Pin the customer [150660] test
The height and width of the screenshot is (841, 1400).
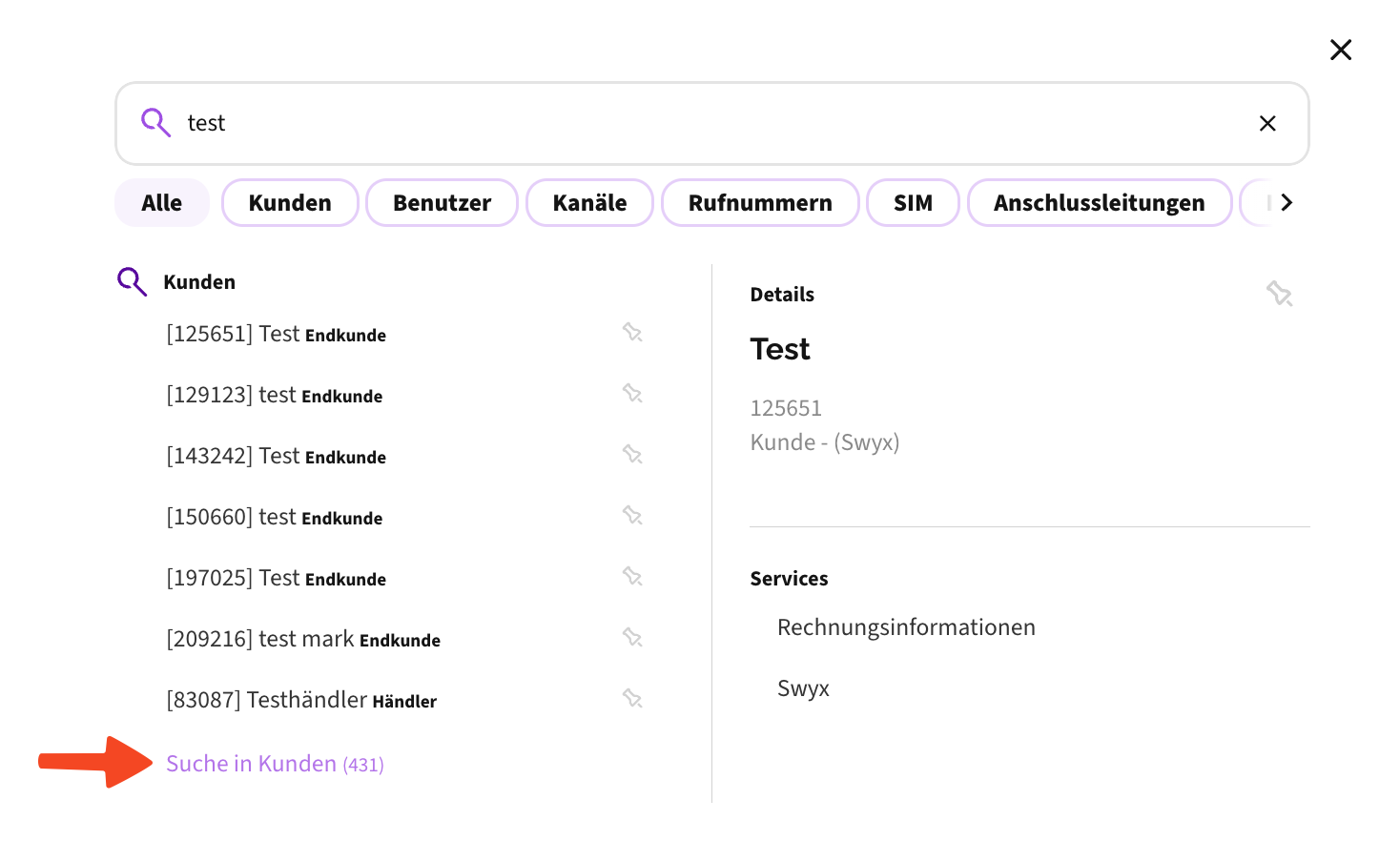[x=632, y=515]
